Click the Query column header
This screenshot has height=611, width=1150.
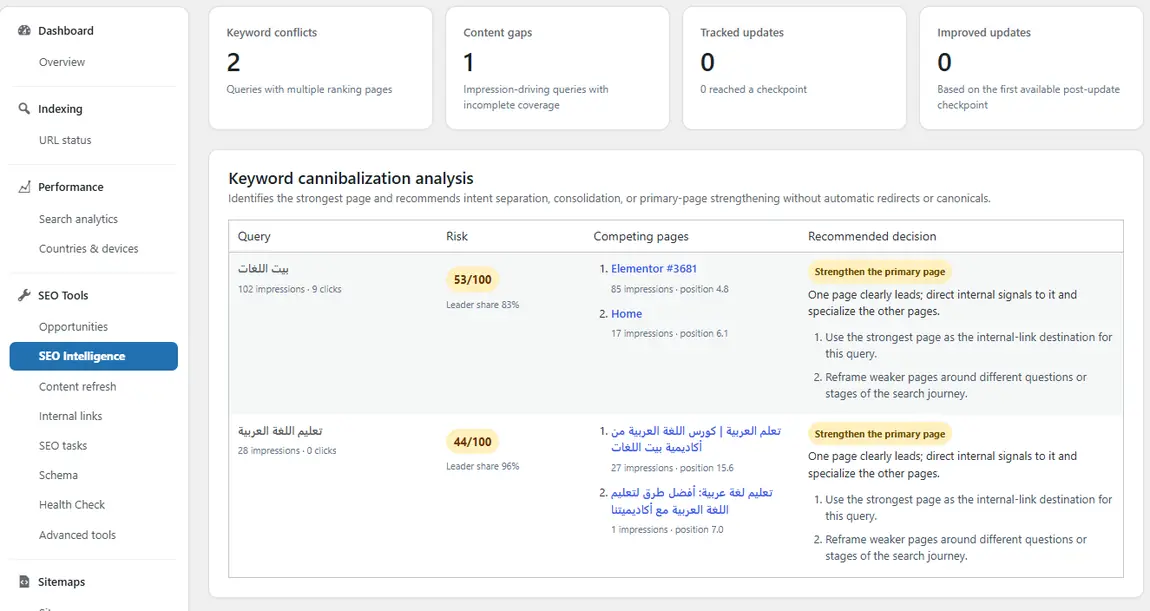[254, 236]
